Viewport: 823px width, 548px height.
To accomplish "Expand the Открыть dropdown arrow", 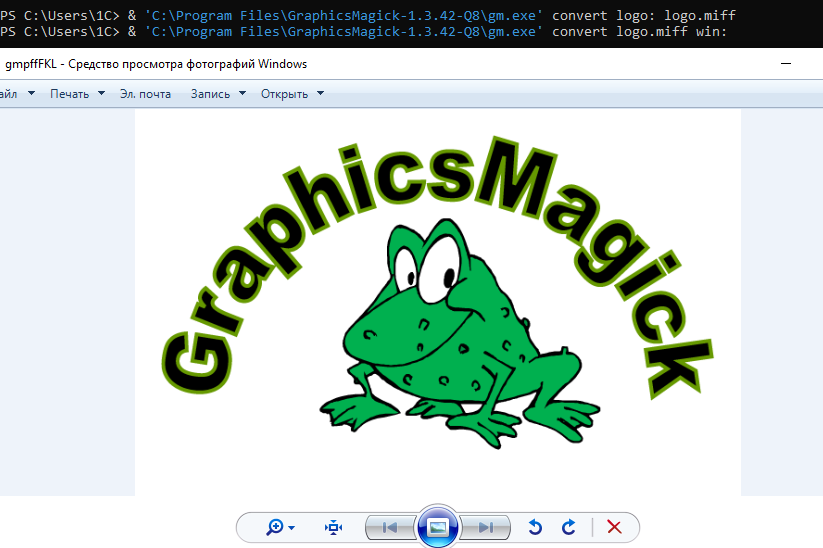I will pos(320,93).
